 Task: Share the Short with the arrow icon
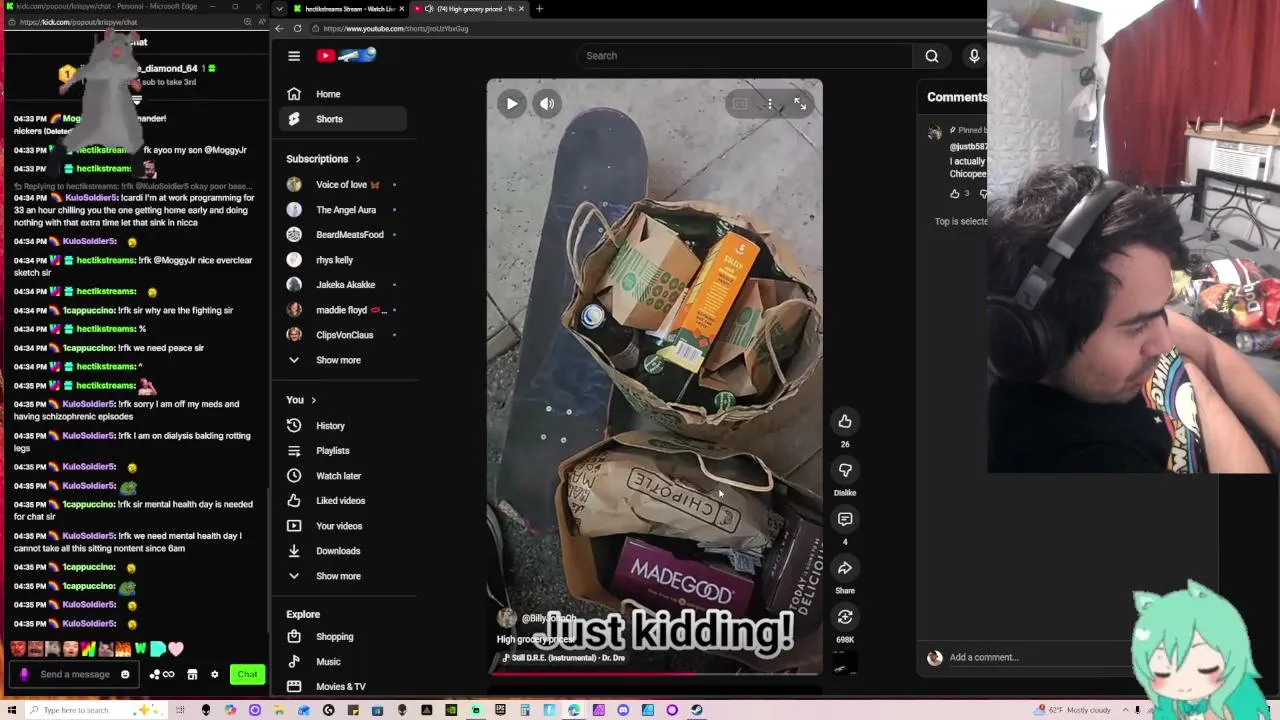[845, 568]
